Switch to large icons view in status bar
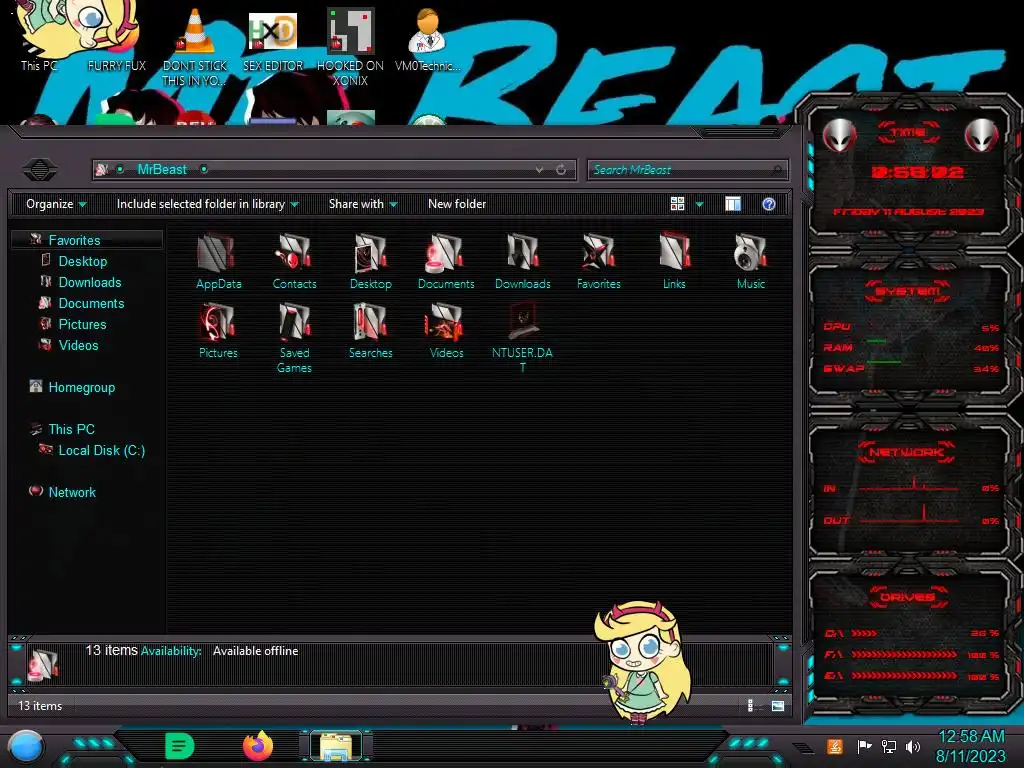The height and width of the screenshot is (768, 1024). coord(777,706)
